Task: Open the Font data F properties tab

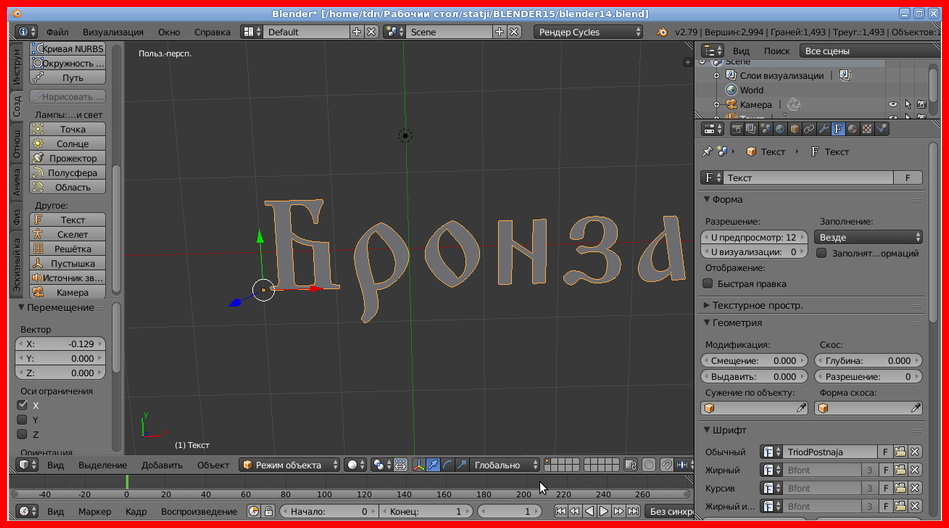Action: tap(838, 129)
